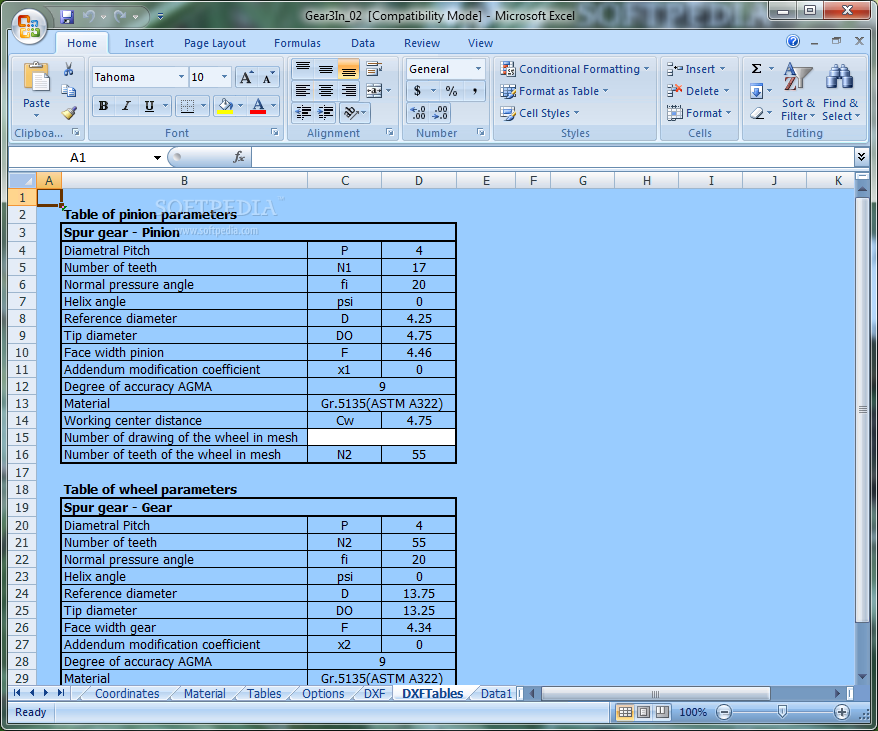Open Cell Styles gallery
The height and width of the screenshot is (731, 878).
539,113
